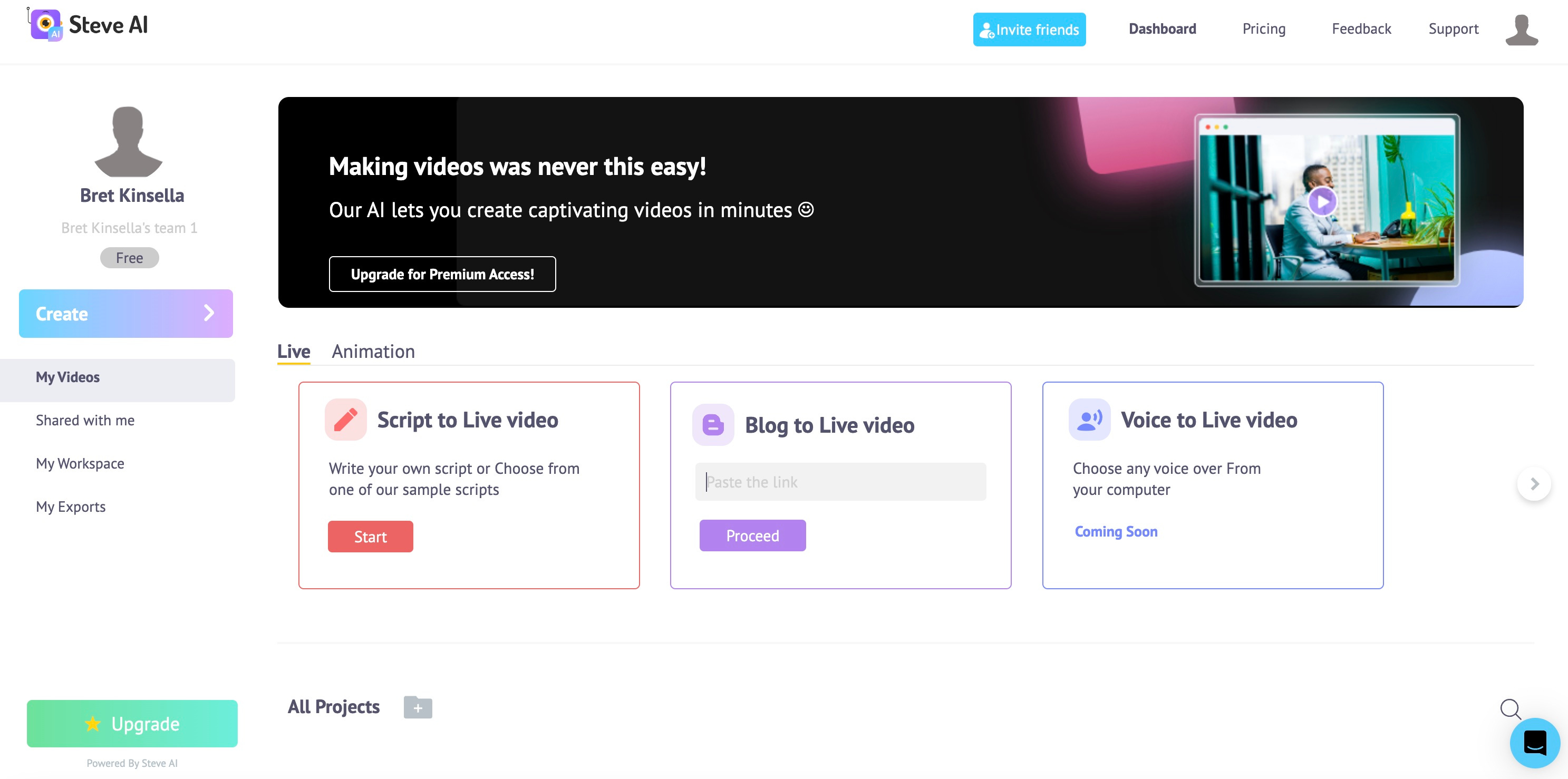This screenshot has width=1568, height=779.
Task: Expand the Create button chevron
Action: click(209, 313)
